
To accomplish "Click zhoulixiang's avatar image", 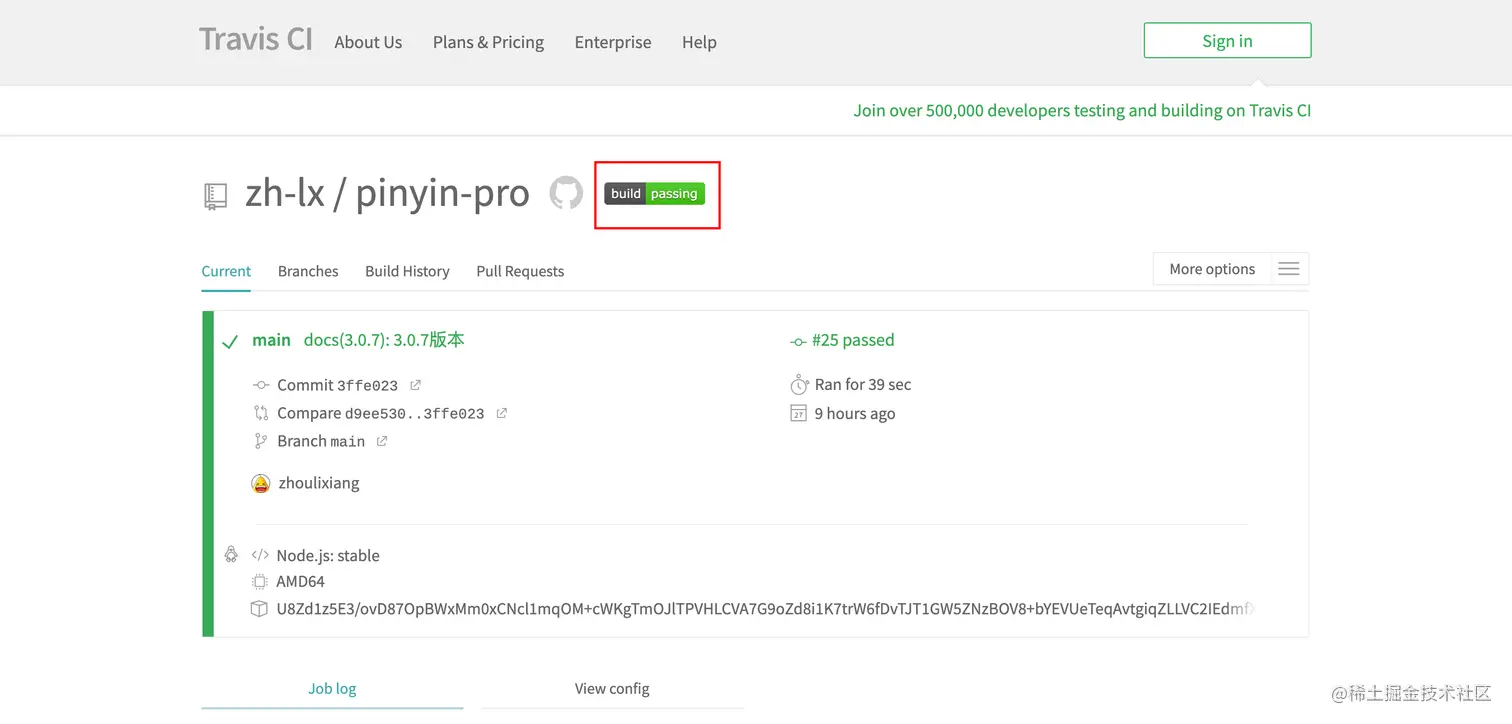I will pyautogui.click(x=261, y=483).
